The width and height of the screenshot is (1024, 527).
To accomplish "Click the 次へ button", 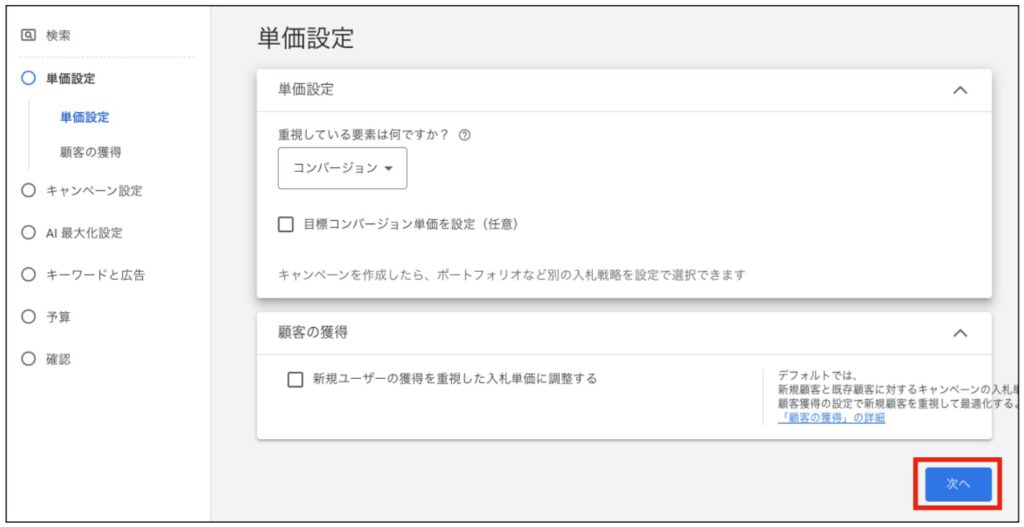I will [x=957, y=484].
